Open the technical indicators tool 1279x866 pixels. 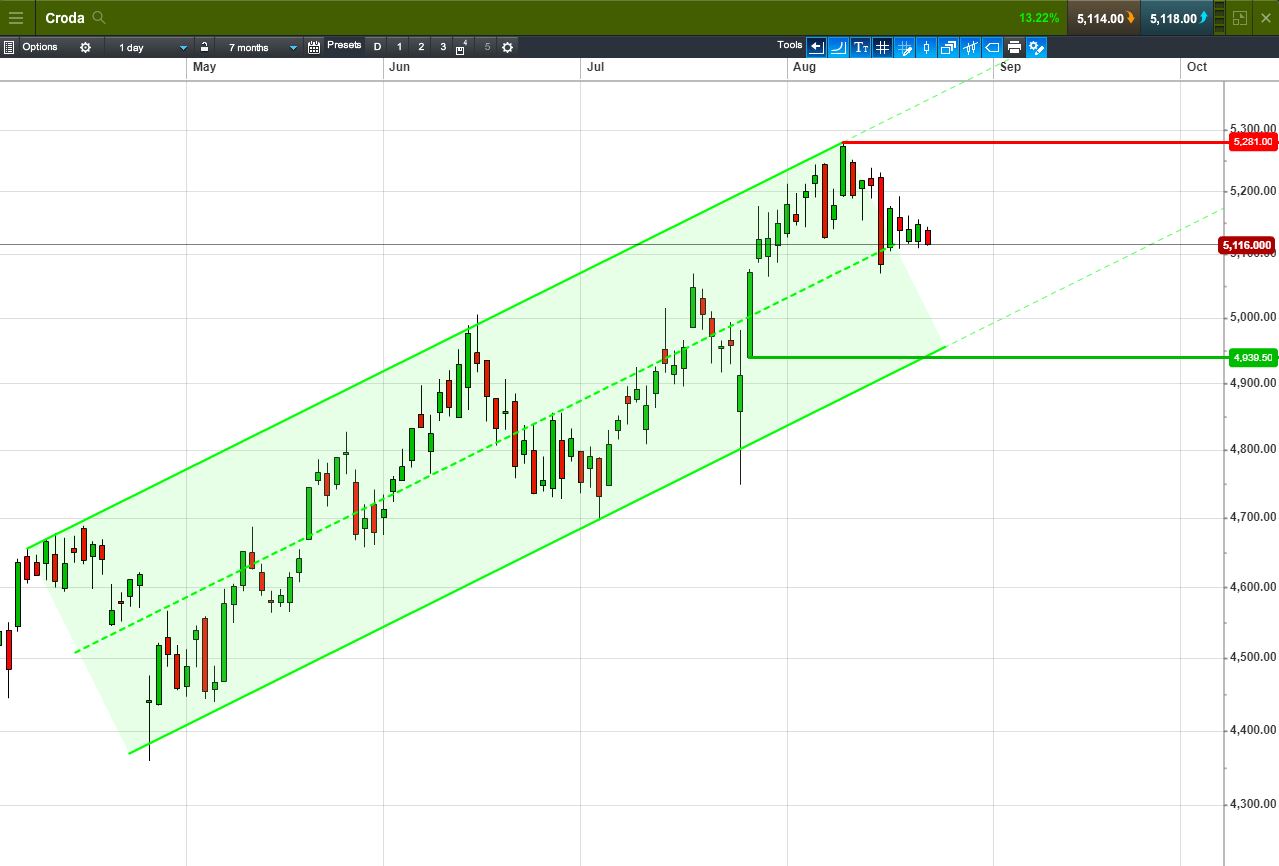point(970,47)
